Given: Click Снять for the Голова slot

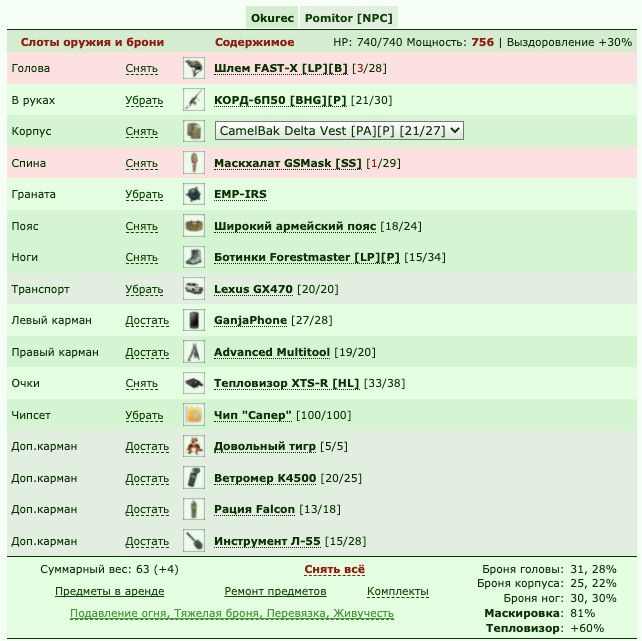Looking at the screenshot, I should click(142, 69).
